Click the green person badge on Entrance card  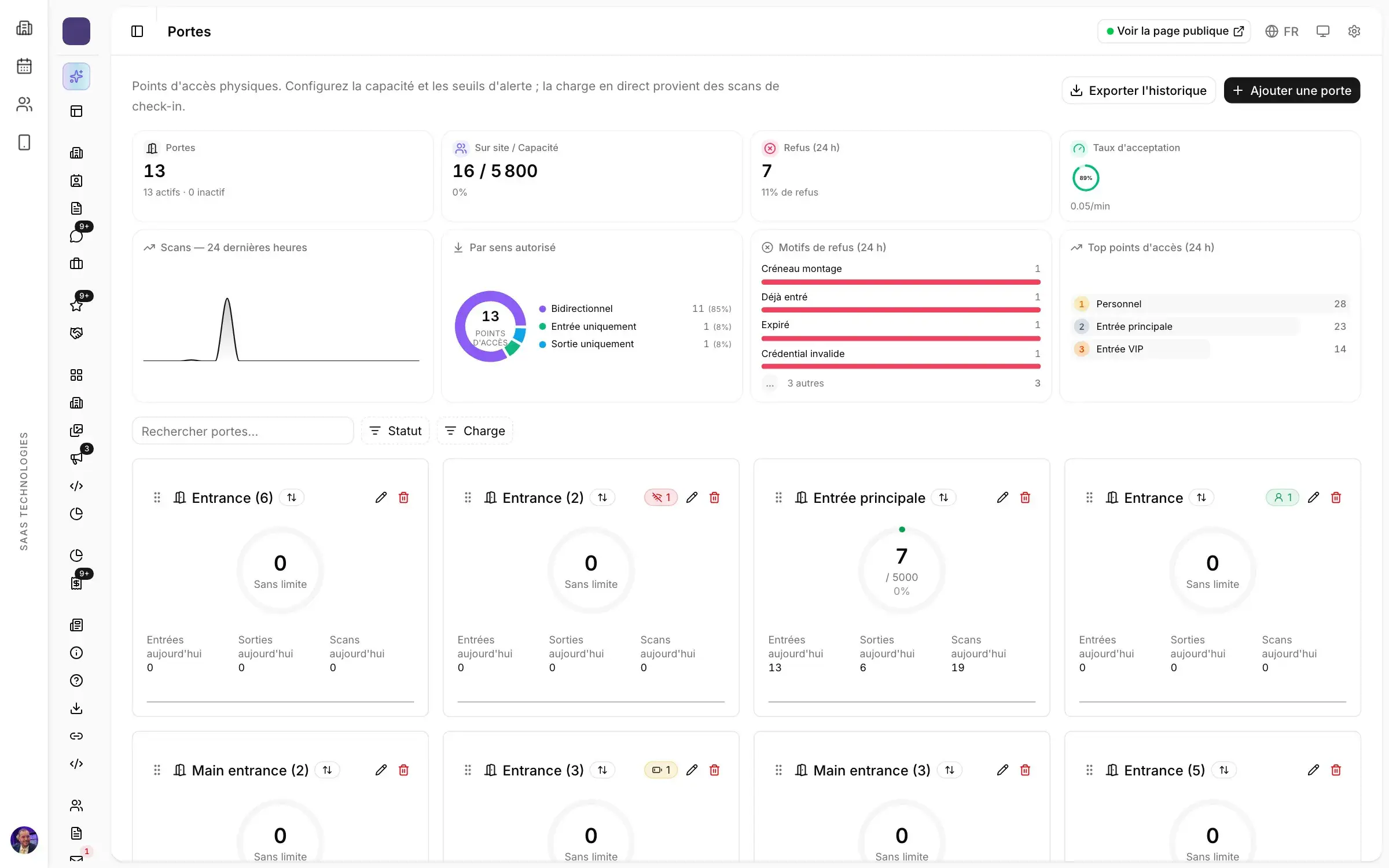1283,498
